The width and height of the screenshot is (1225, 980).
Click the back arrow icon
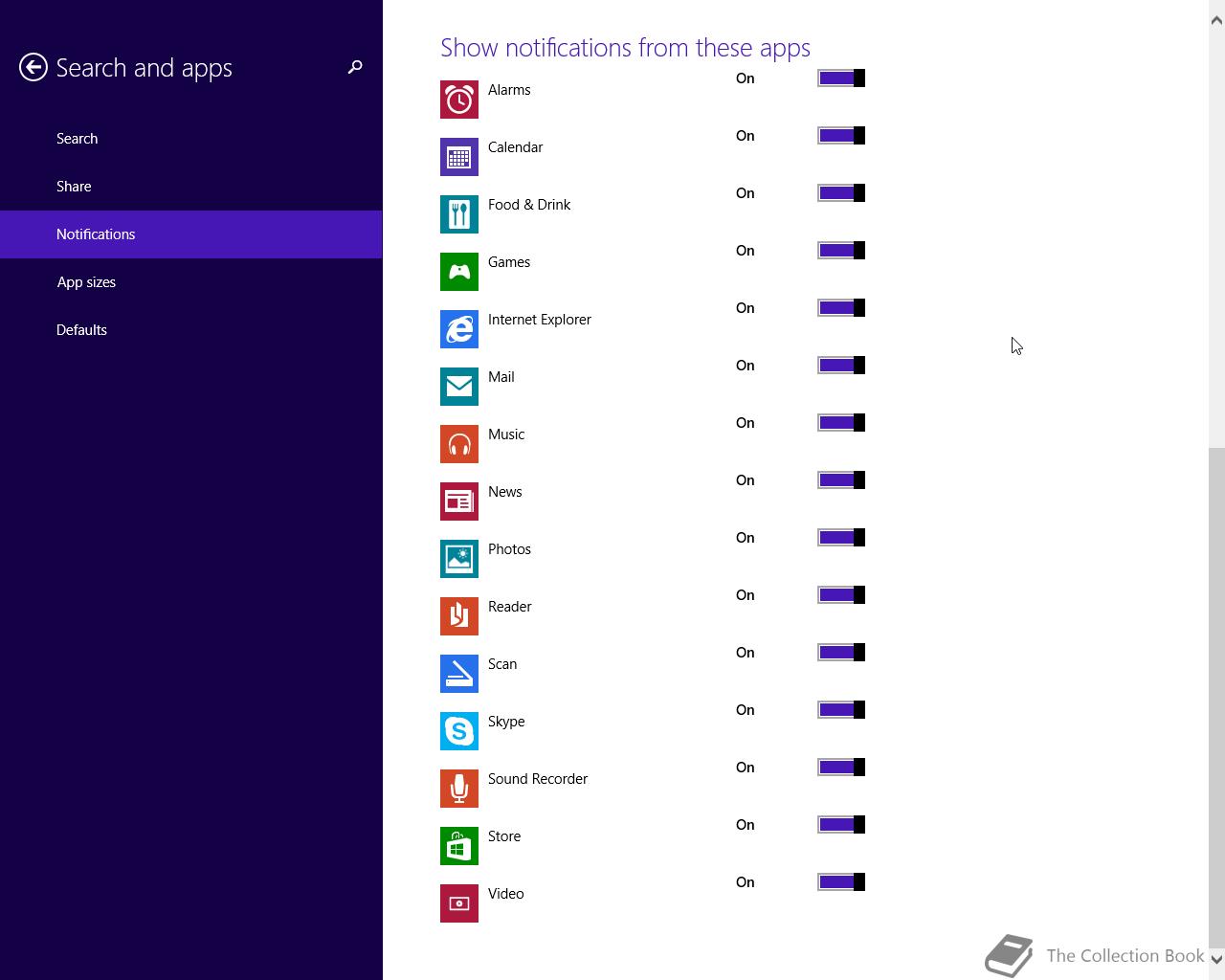point(33,67)
